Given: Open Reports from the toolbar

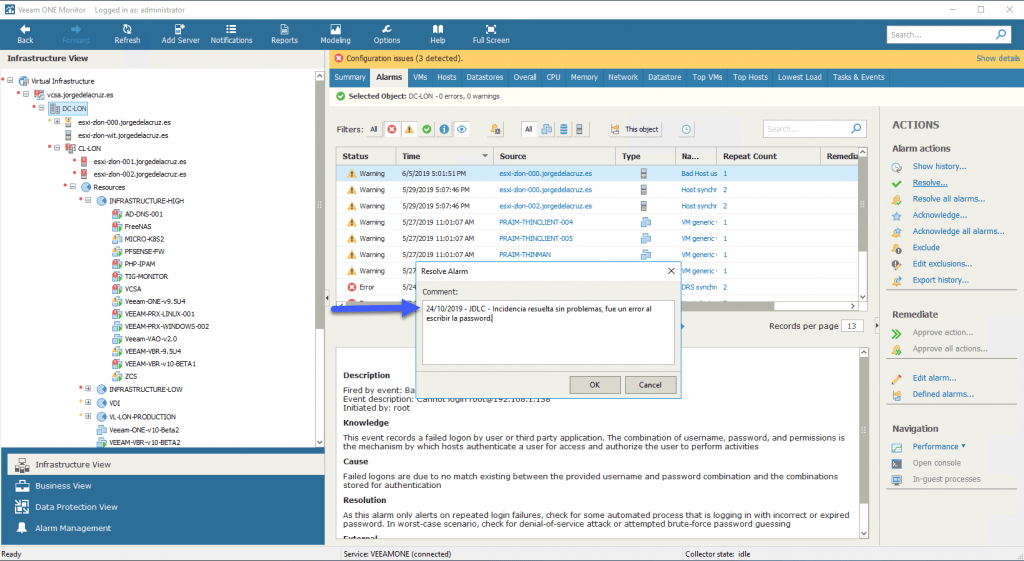Looking at the screenshot, I should (284, 34).
